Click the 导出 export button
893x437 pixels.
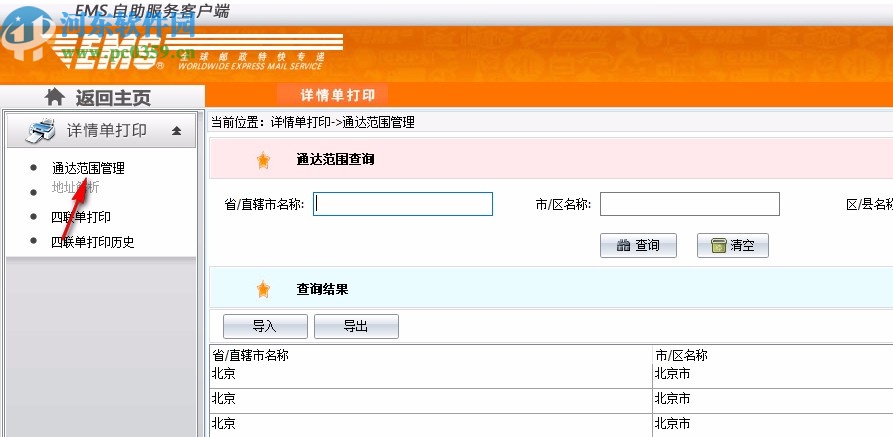(x=356, y=326)
